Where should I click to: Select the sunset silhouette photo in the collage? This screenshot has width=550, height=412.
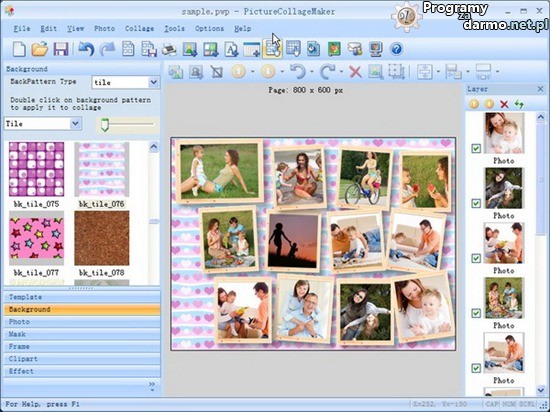coord(293,241)
